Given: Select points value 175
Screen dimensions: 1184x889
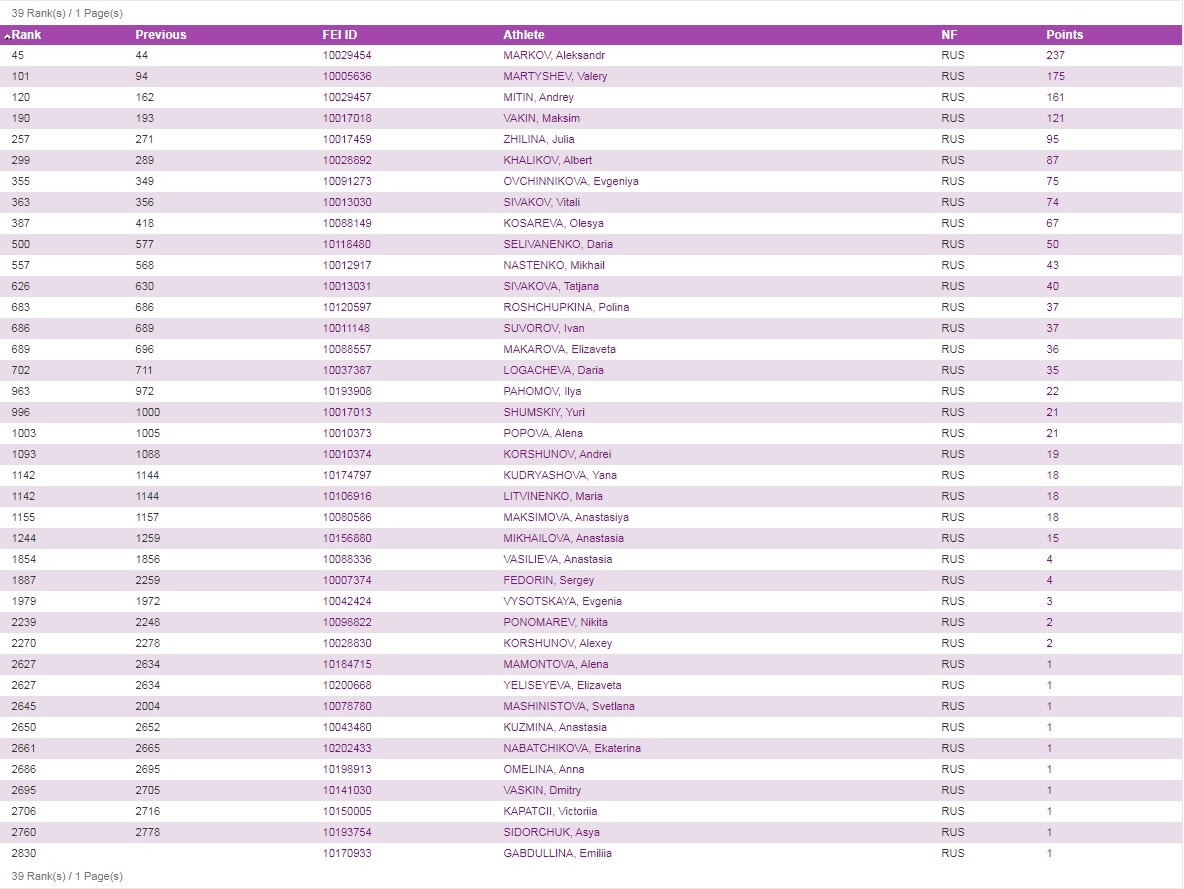Looking at the screenshot, I should (x=1056, y=76).
